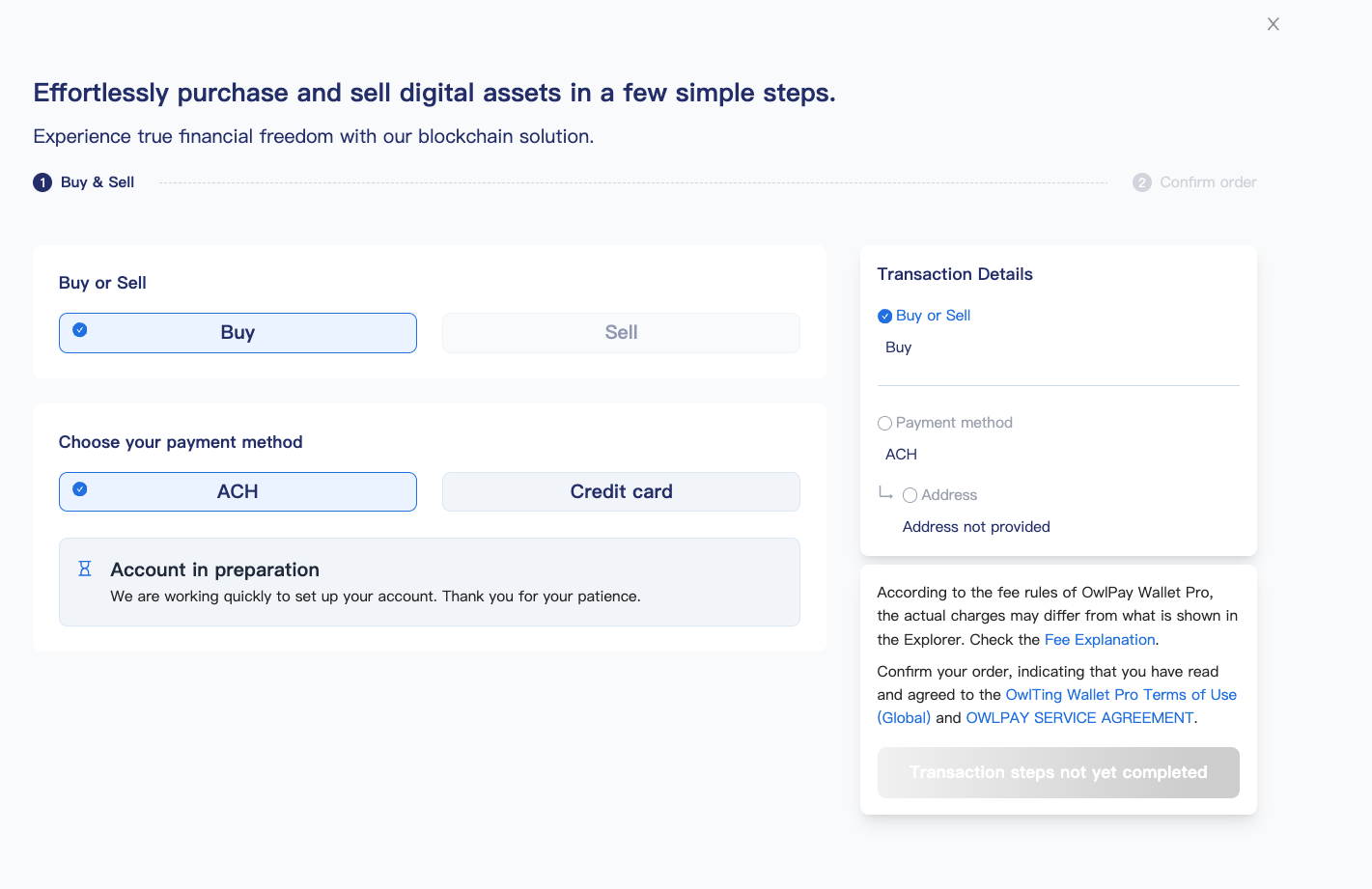Choose Credit card as payment method
The height and width of the screenshot is (889, 1372).
click(621, 492)
